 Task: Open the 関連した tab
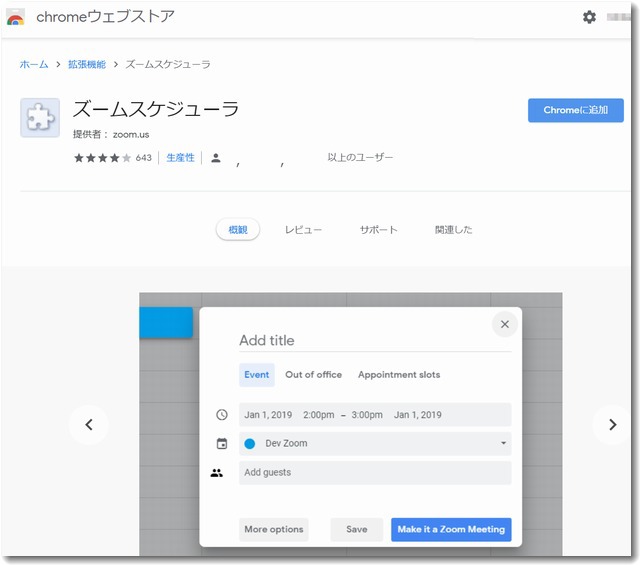[453, 230]
